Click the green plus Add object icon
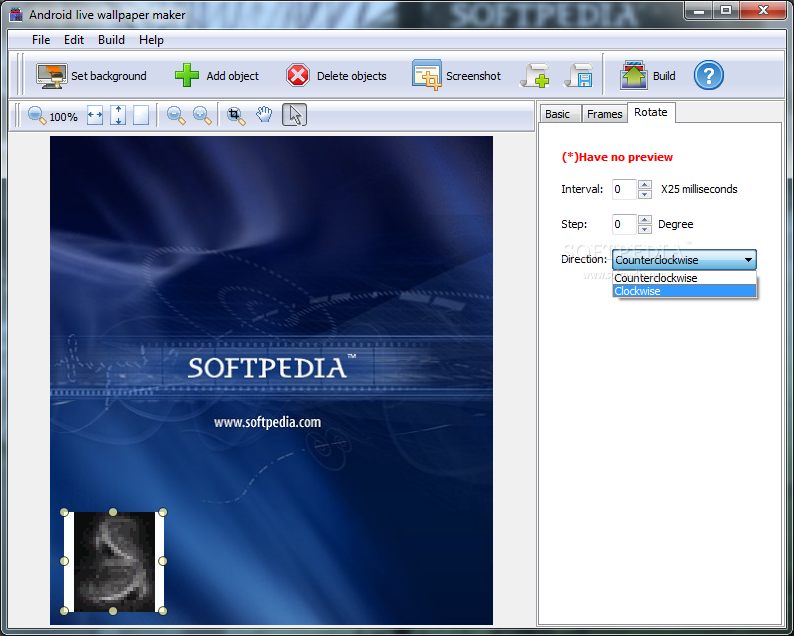The width and height of the screenshot is (794, 636). coord(187,75)
